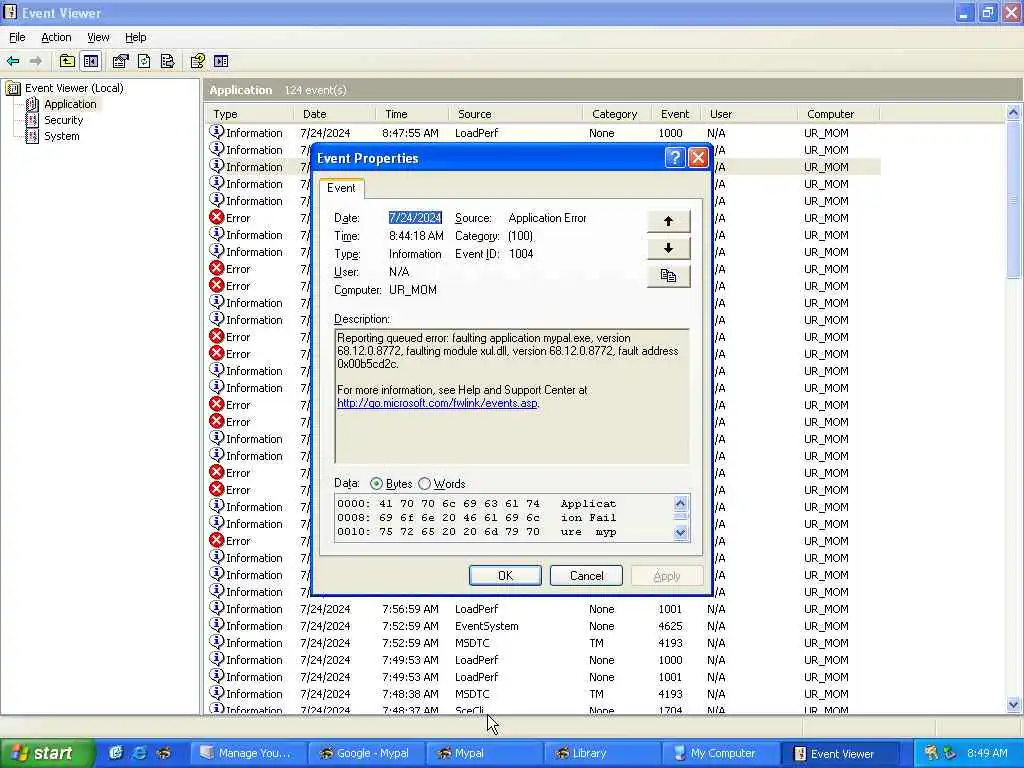Sort events by the Type column header

click(250, 114)
